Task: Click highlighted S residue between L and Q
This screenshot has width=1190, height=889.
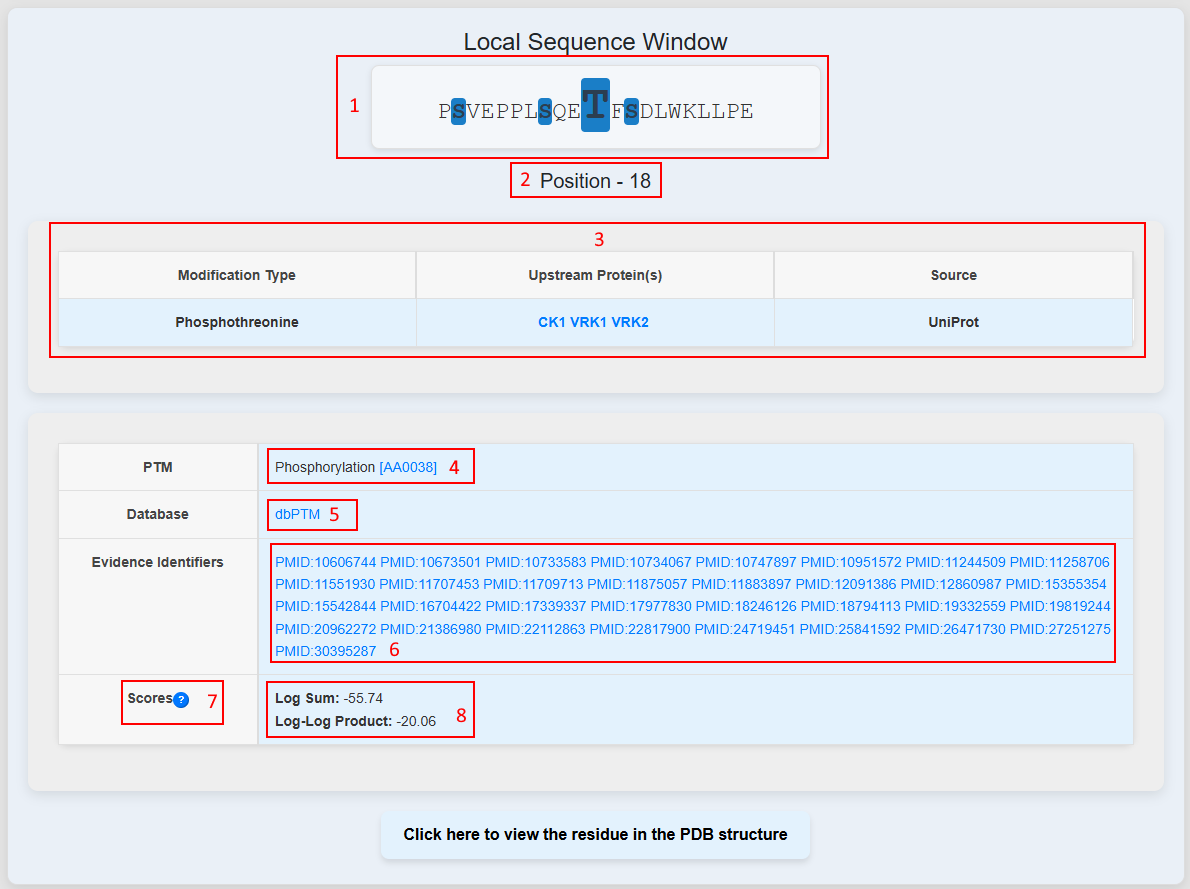Action: point(545,111)
